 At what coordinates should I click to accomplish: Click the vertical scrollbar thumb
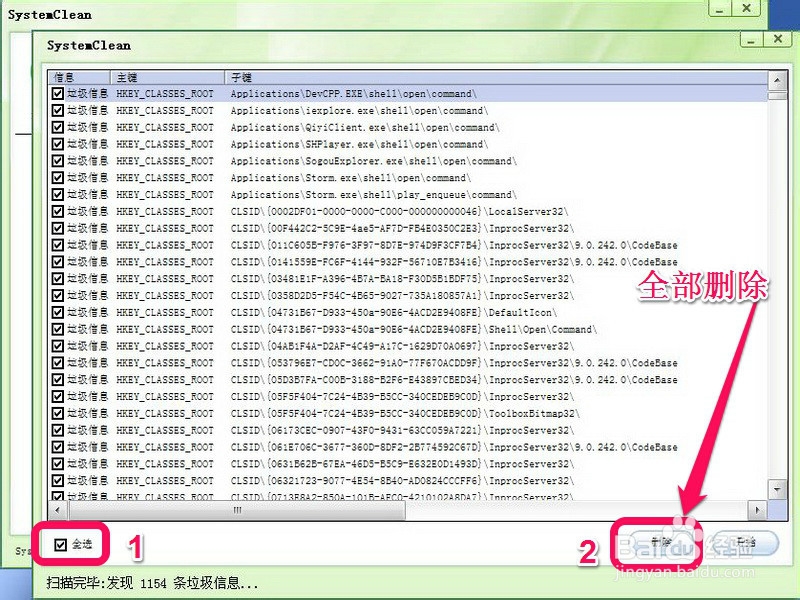coord(777,95)
